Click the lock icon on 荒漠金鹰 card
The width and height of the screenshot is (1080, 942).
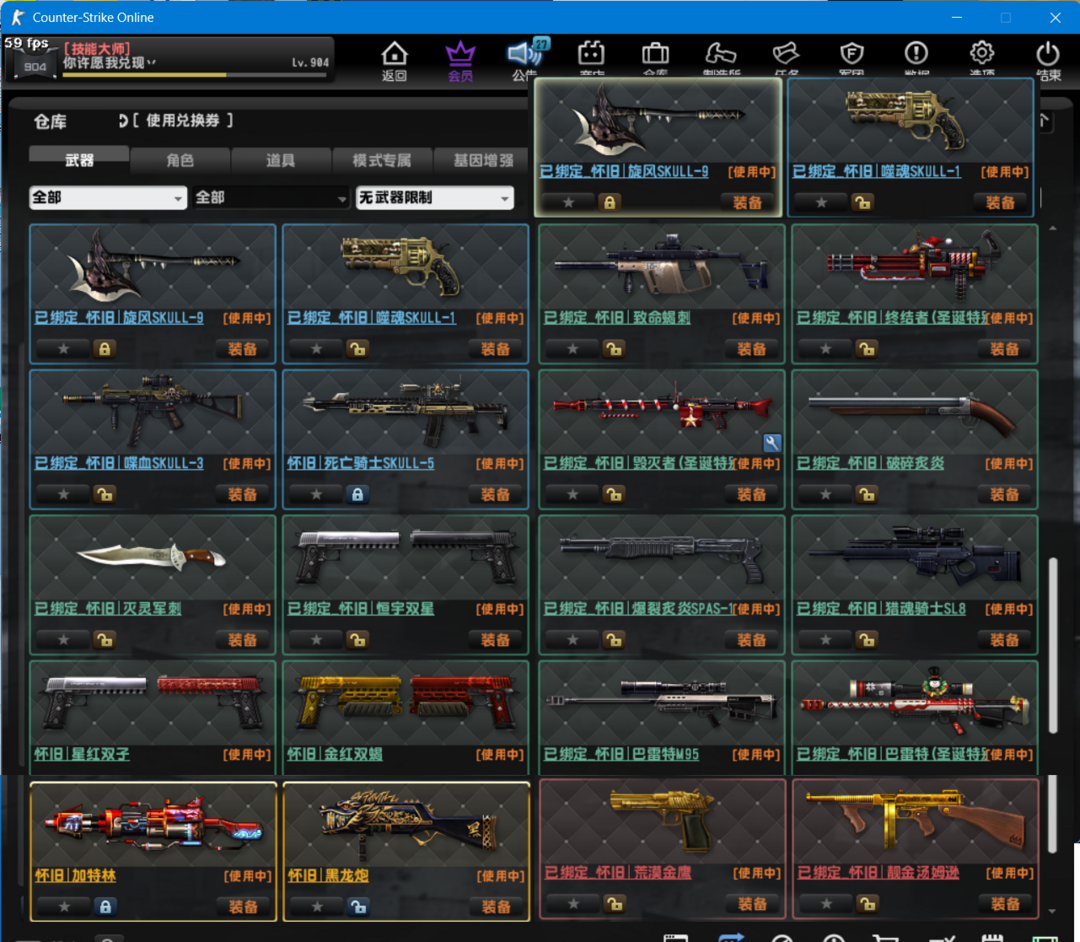[x=614, y=903]
